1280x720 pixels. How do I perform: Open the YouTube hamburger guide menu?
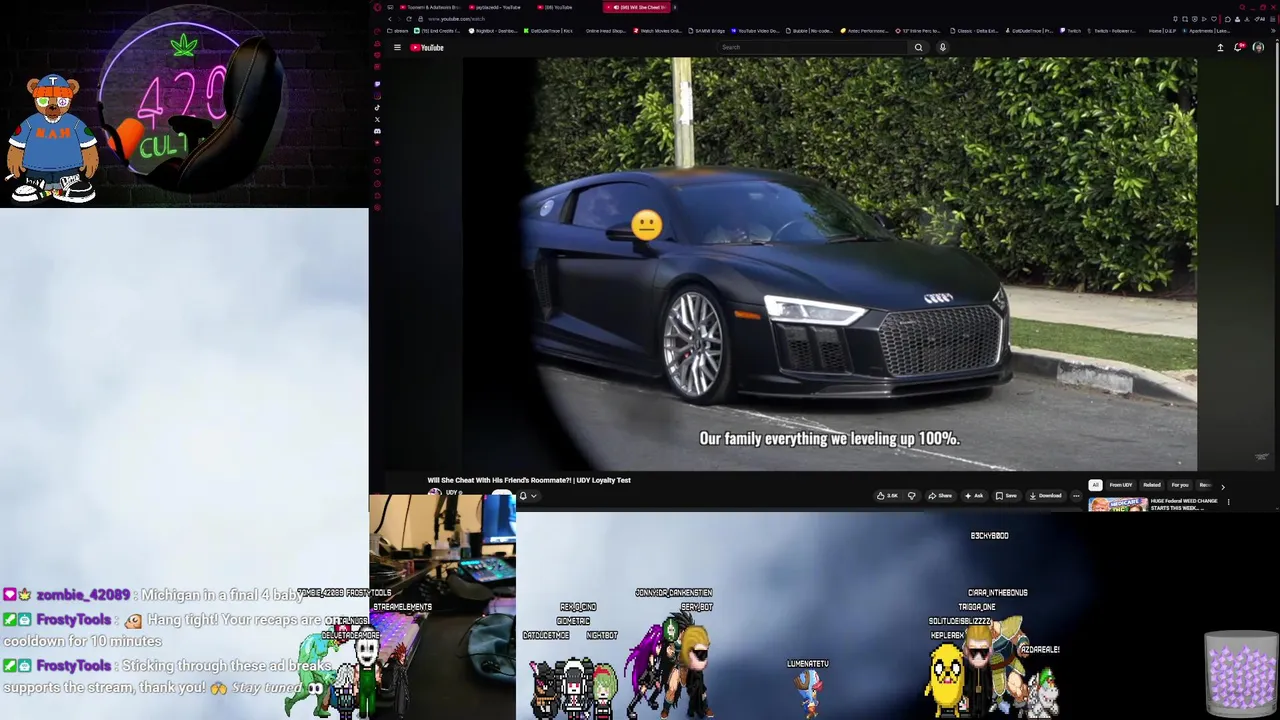click(397, 47)
